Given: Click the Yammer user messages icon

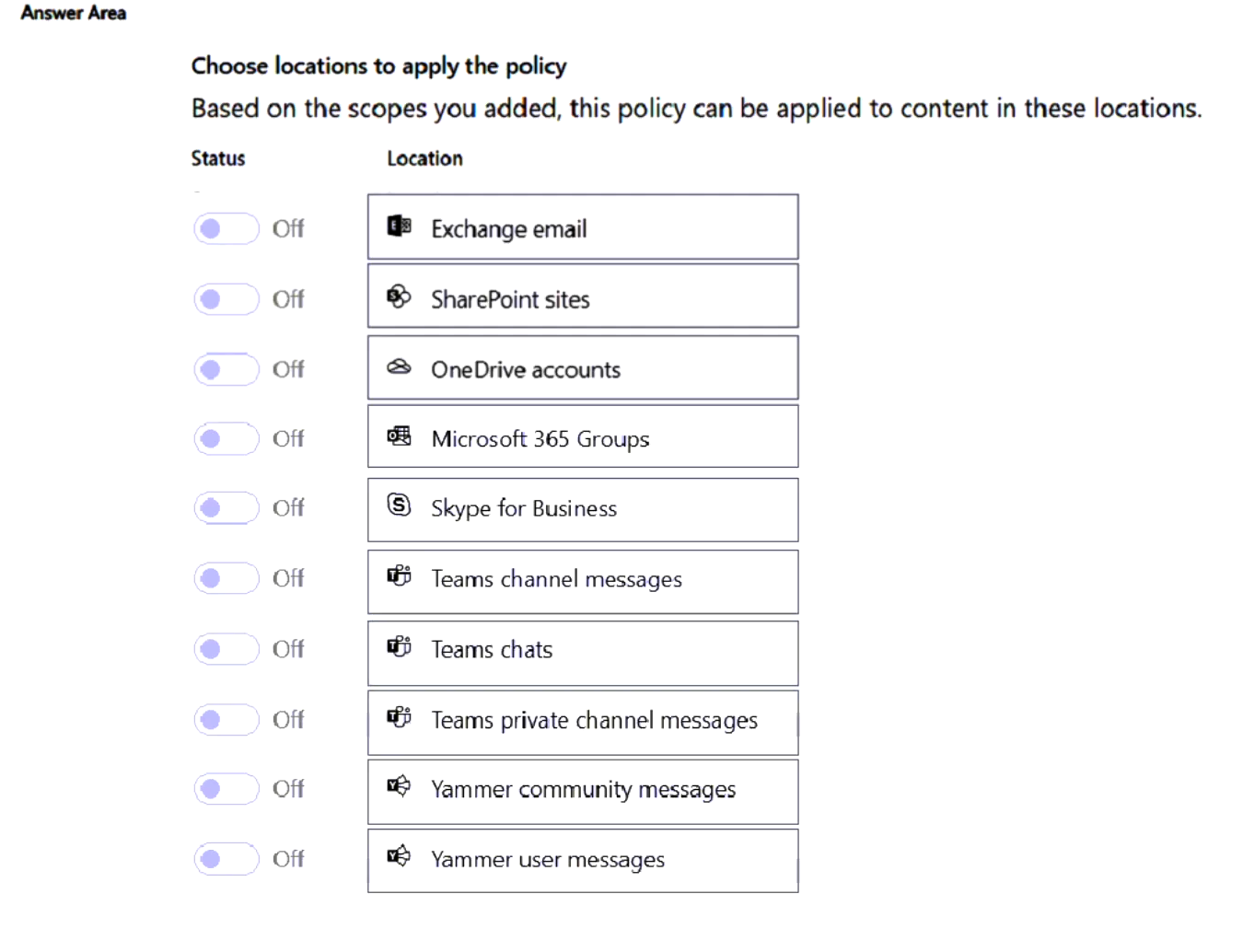Looking at the screenshot, I should point(399,855).
